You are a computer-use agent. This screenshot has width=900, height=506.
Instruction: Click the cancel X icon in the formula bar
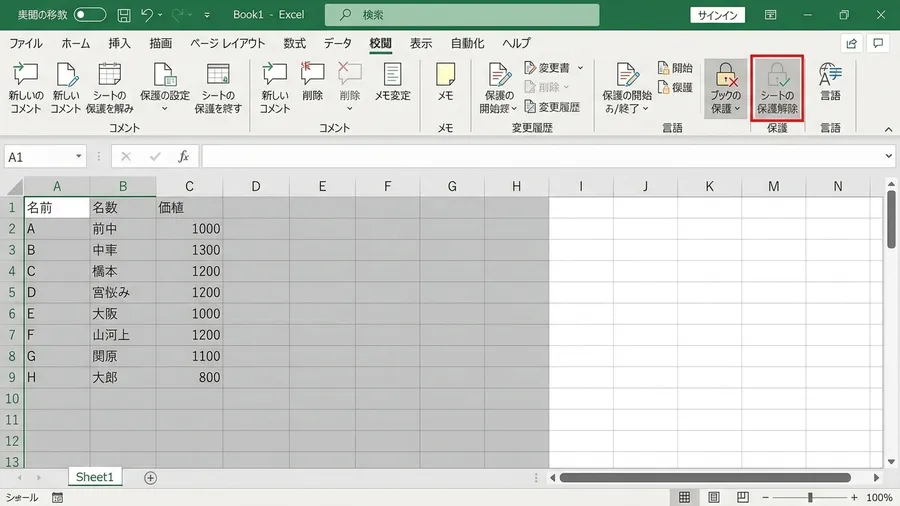click(x=126, y=157)
